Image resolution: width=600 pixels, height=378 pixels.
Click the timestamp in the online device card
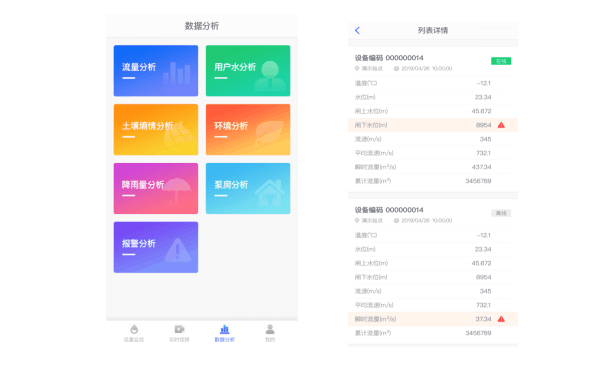point(427,68)
